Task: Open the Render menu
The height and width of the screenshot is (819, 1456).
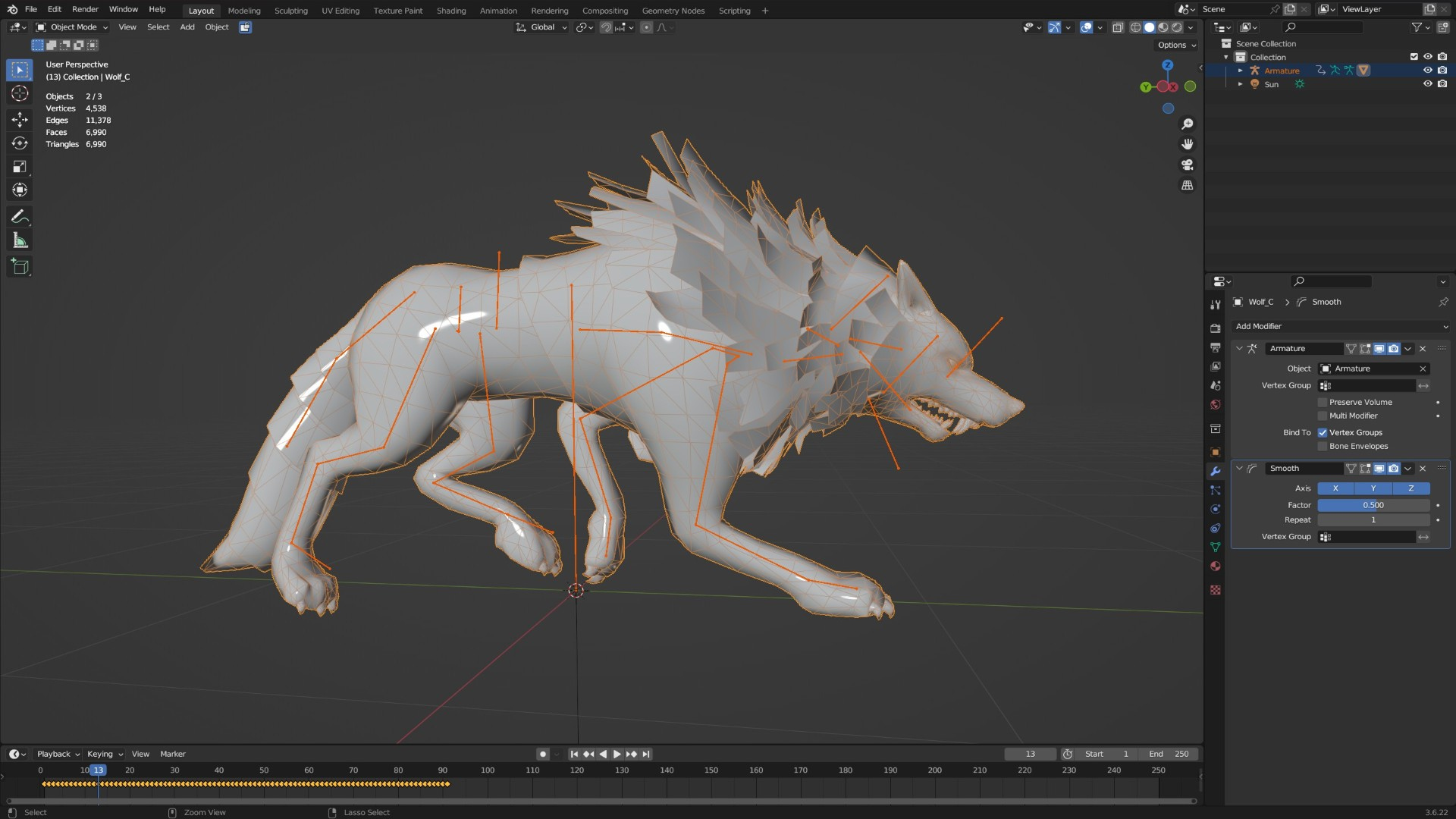Action: pos(85,9)
